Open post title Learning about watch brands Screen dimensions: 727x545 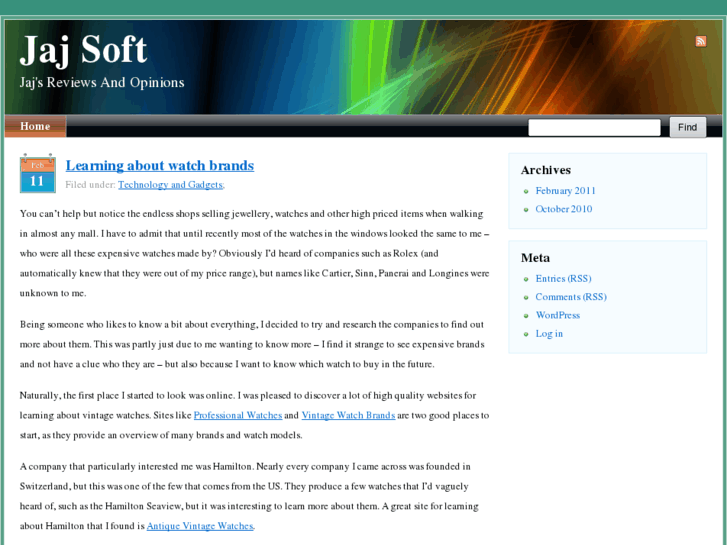click(160, 166)
